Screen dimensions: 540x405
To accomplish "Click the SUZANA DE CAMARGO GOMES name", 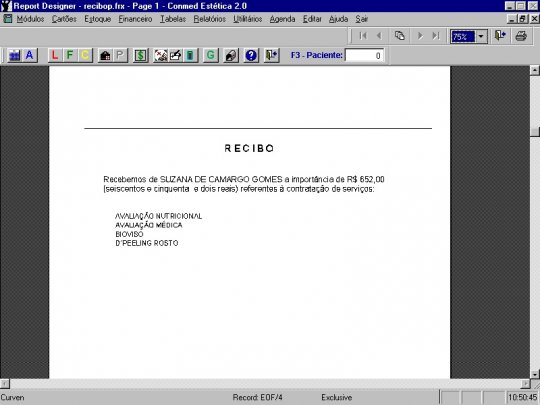I will pyautogui.click(x=221, y=179).
